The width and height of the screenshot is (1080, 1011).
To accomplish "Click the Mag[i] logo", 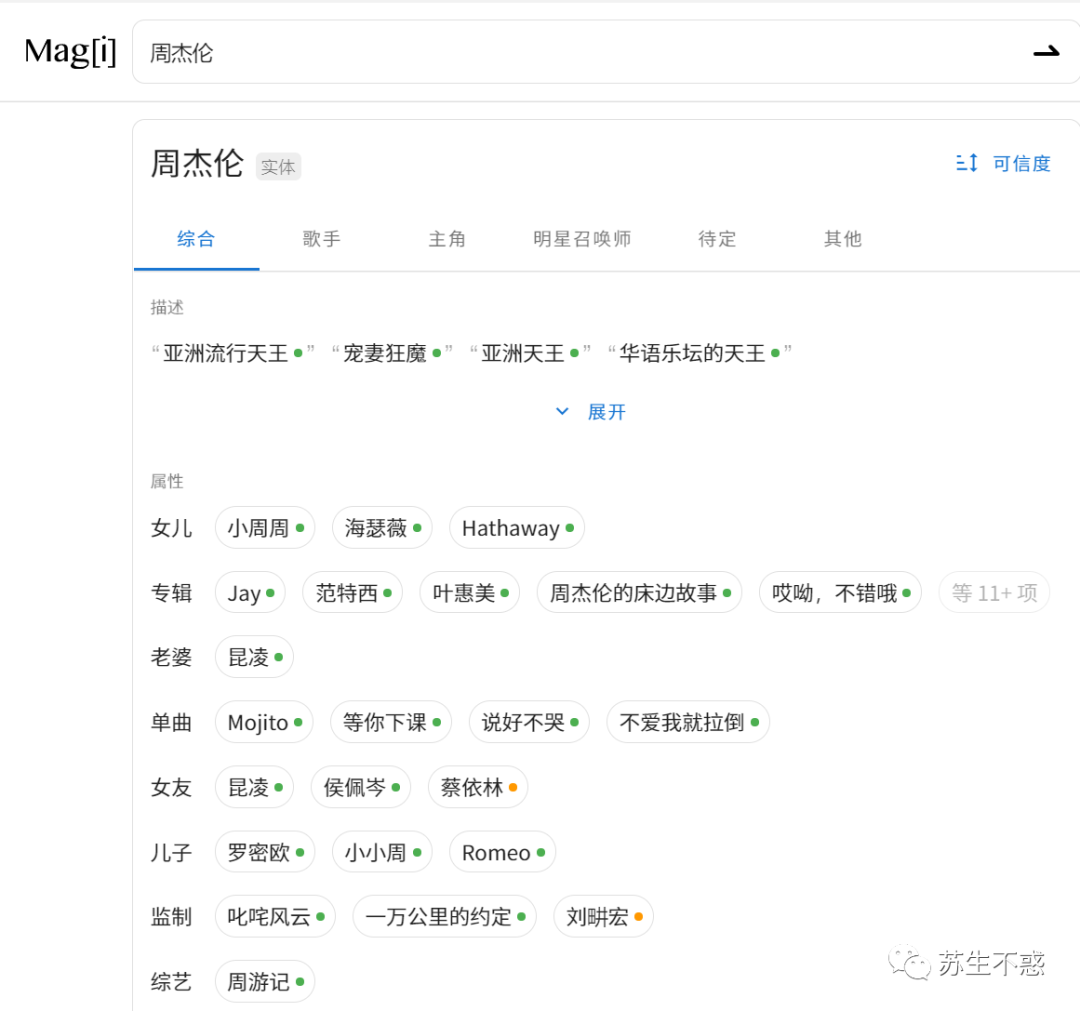I will pos(70,52).
